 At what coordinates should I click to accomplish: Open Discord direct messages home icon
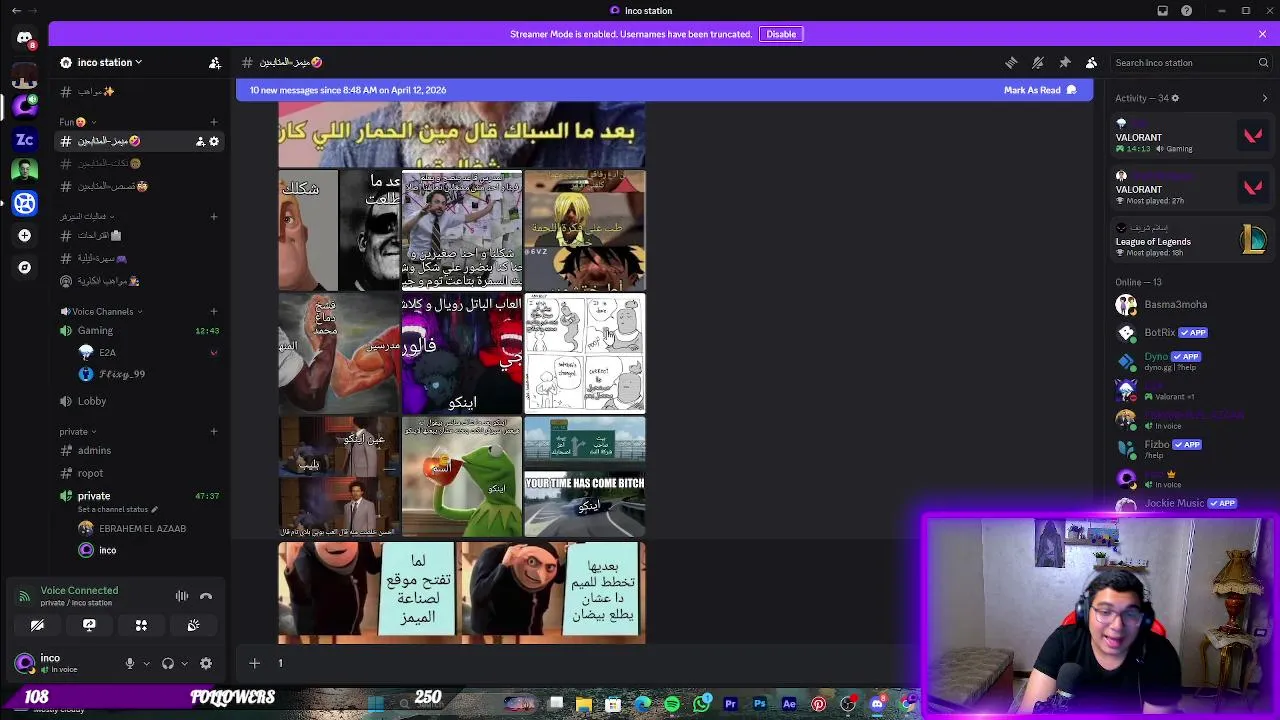(x=25, y=39)
